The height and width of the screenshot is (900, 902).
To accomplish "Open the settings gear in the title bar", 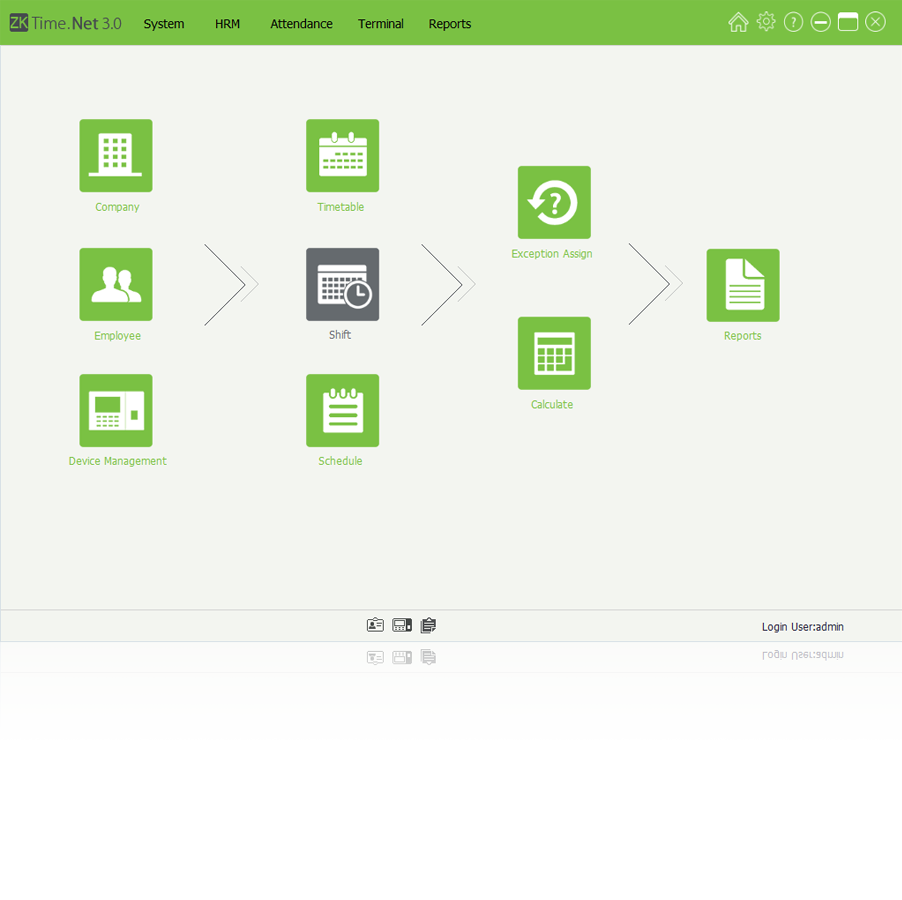I will (x=766, y=22).
